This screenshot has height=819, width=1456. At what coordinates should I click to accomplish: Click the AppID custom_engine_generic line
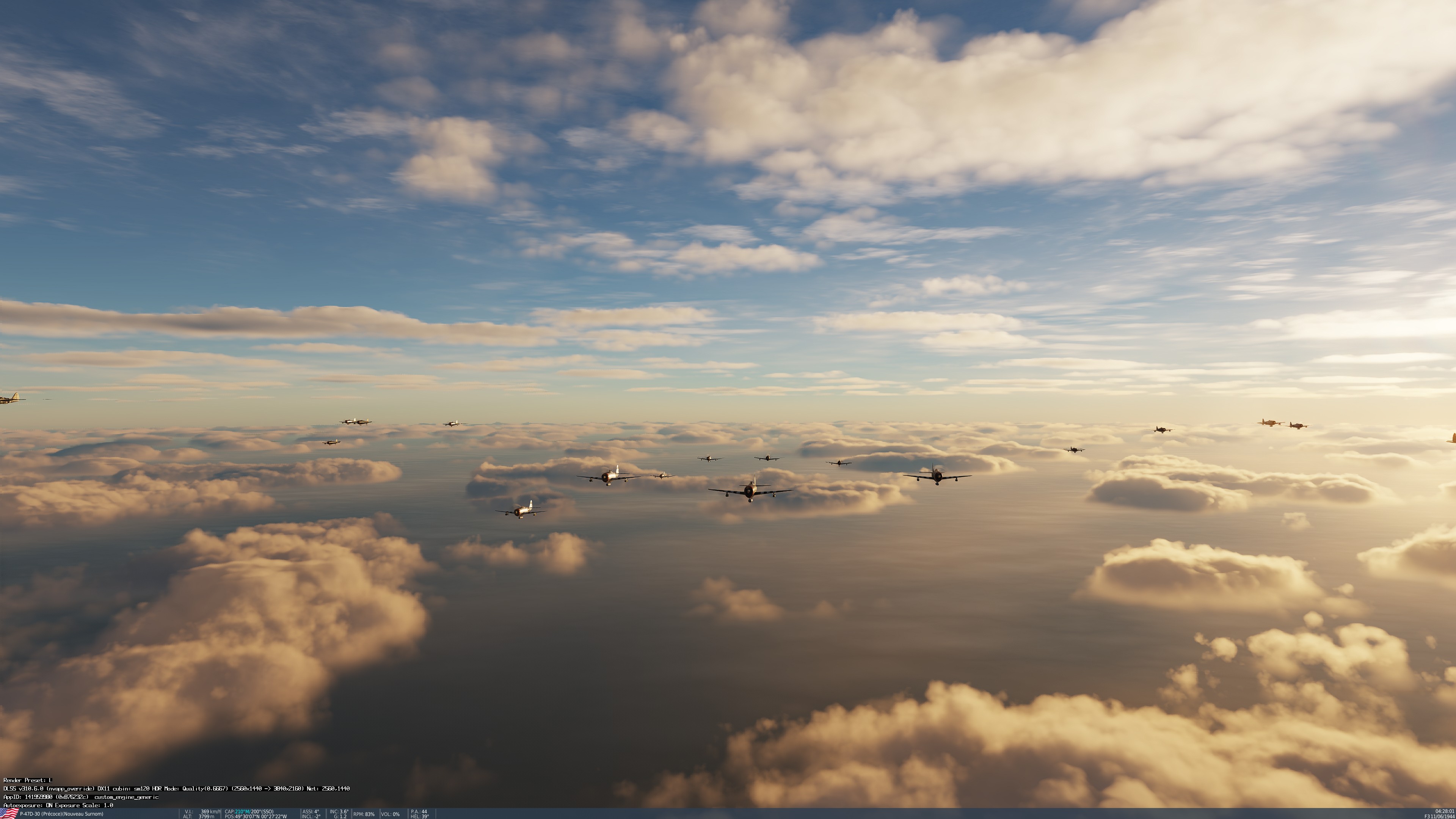click(80, 797)
